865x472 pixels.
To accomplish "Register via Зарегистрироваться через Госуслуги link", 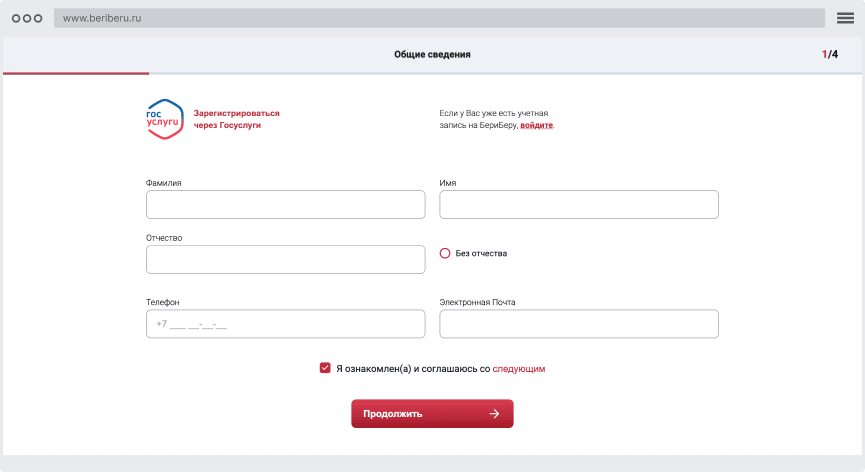I will (236, 119).
